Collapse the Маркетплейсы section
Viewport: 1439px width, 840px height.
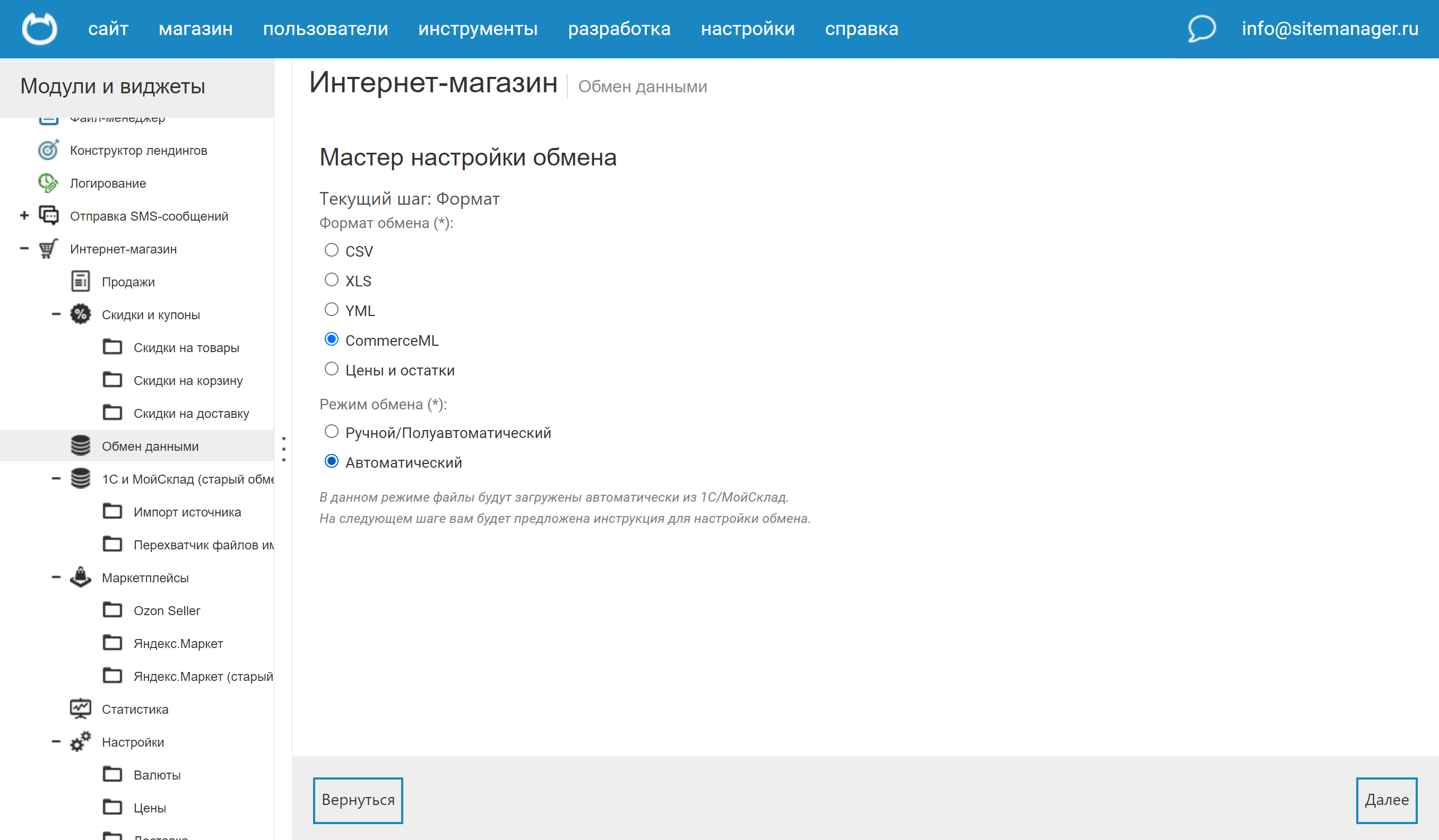[x=56, y=577]
